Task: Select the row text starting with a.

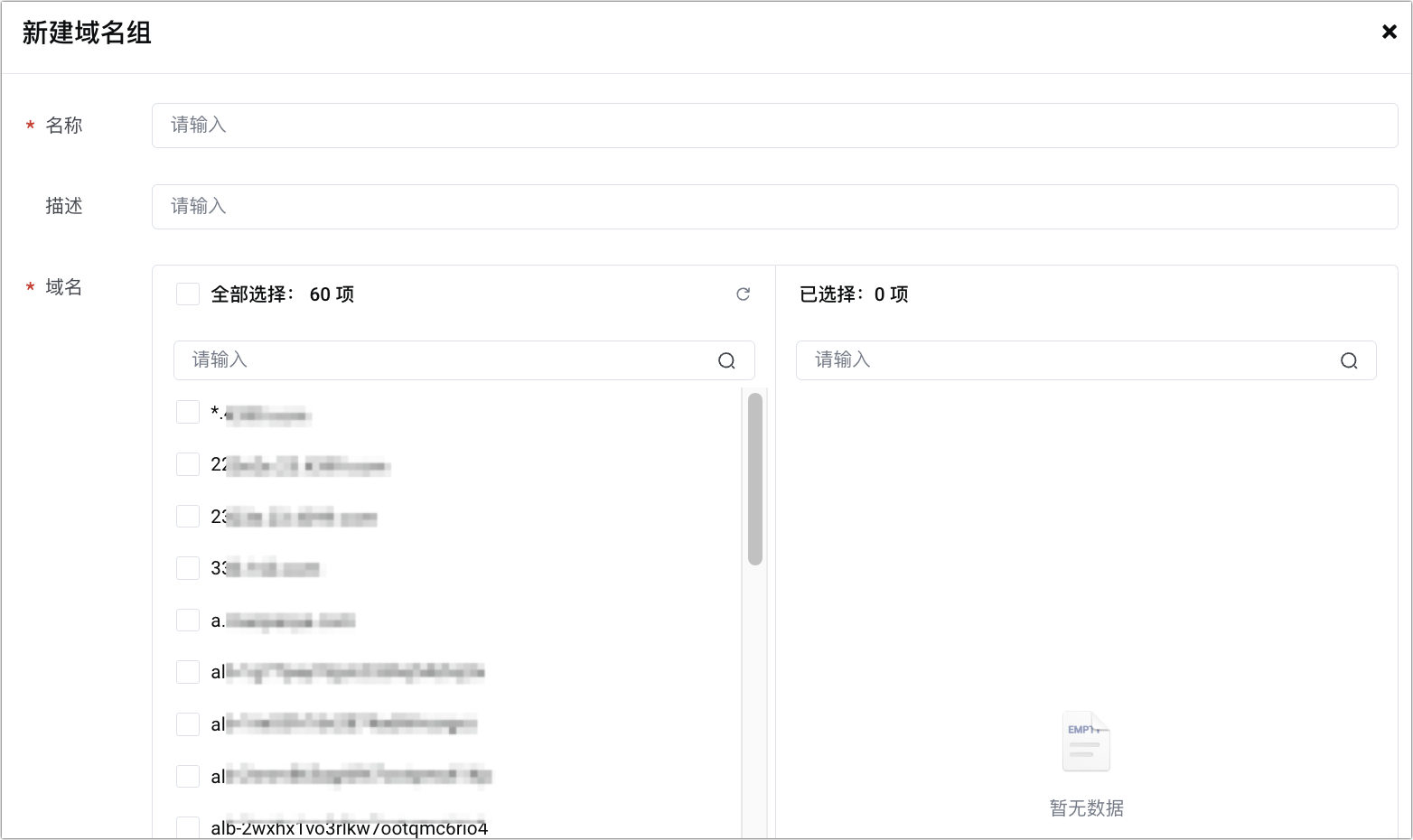Action: click(283, 621)
